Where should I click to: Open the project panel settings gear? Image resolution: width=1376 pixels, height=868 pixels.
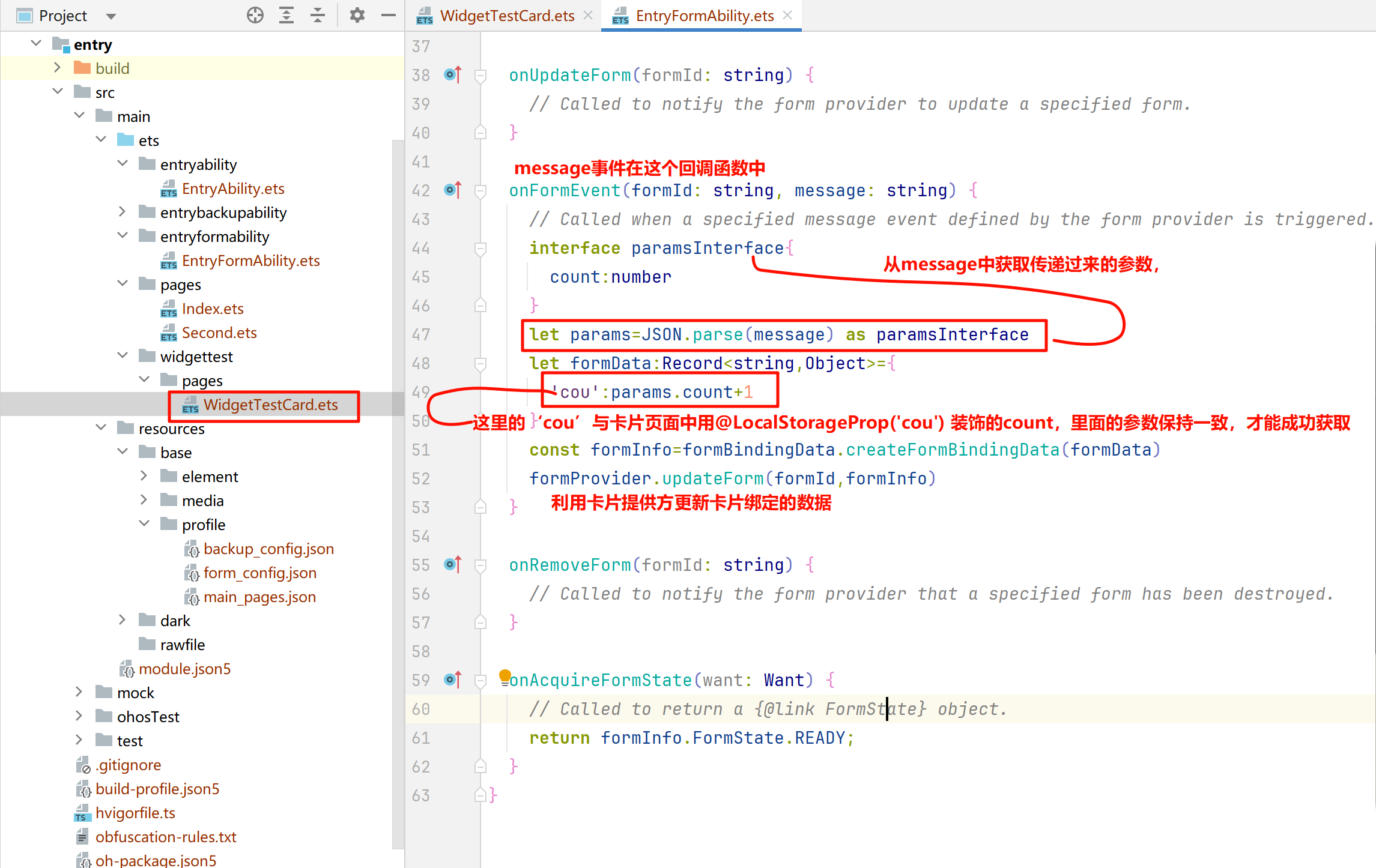click(x=357, y=16)
